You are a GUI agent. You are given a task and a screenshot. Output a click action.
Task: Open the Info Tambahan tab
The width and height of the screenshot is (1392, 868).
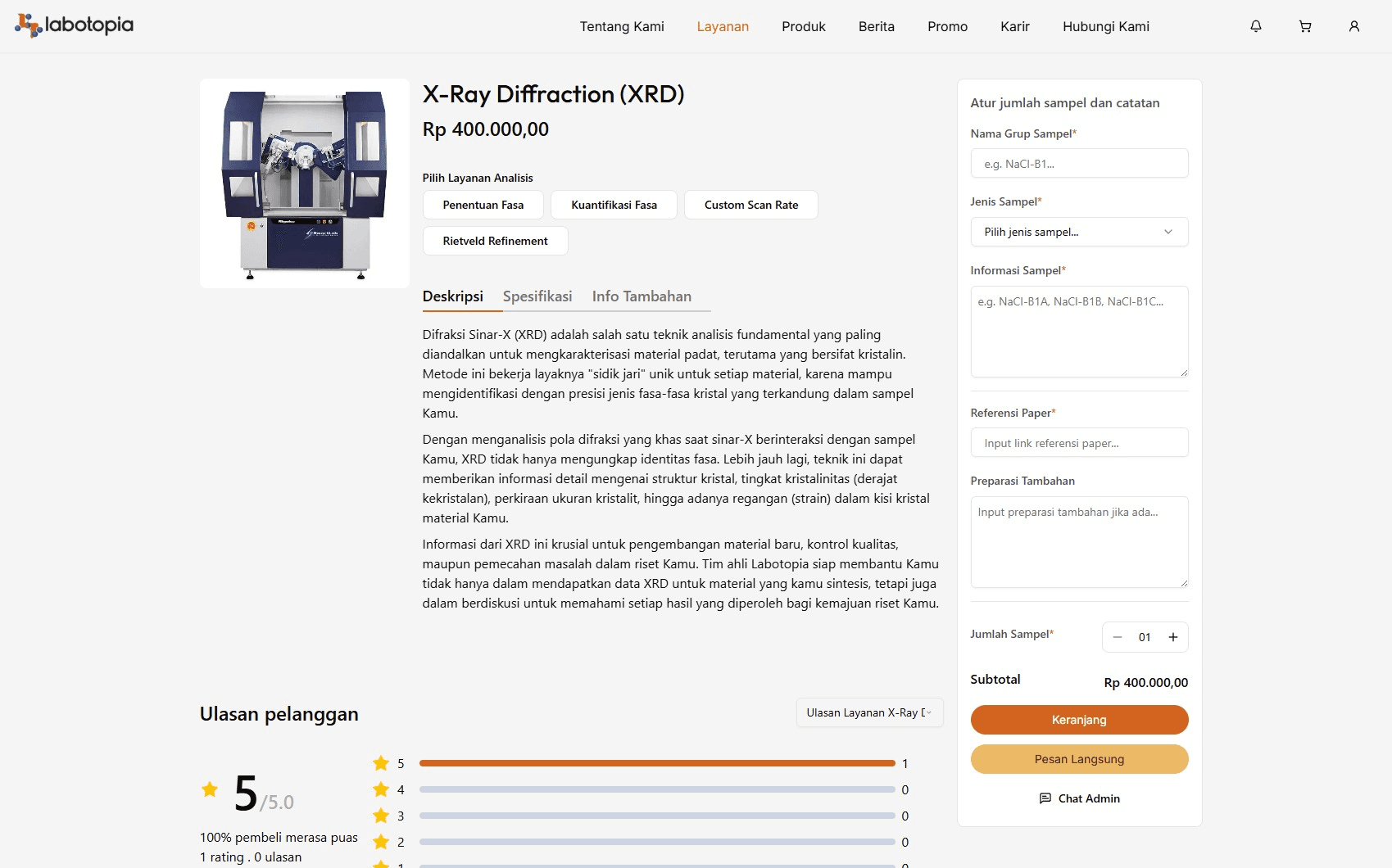point(642,296)
